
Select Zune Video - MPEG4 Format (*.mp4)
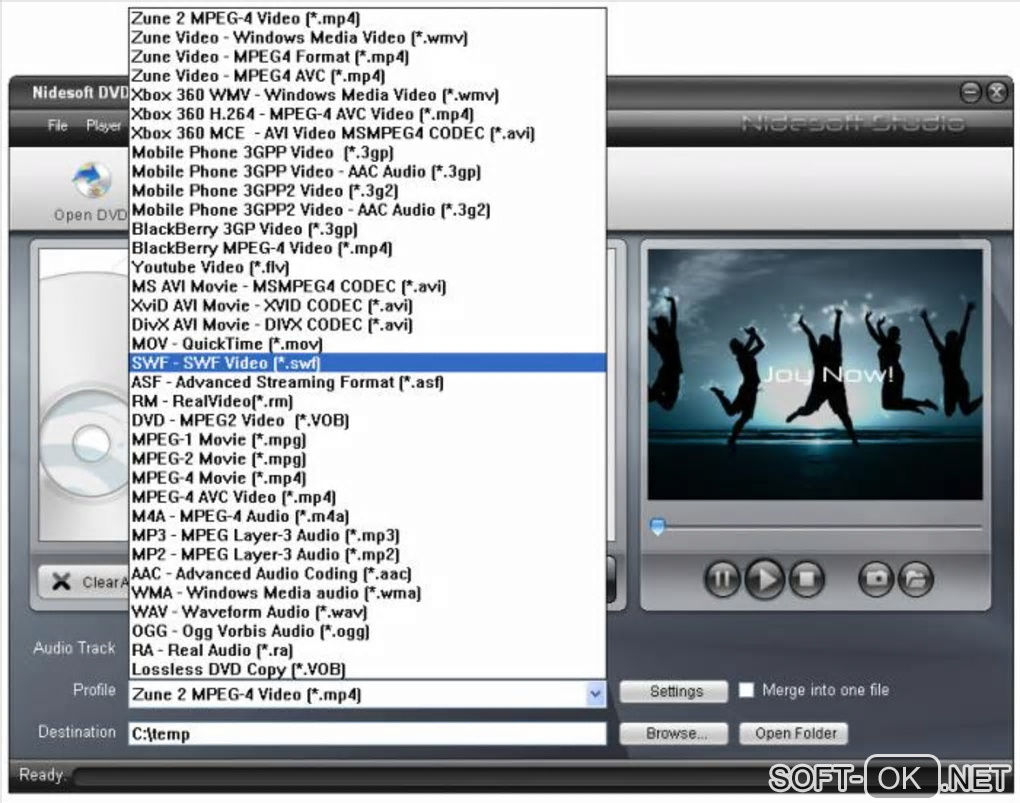(x=368, y=57)
